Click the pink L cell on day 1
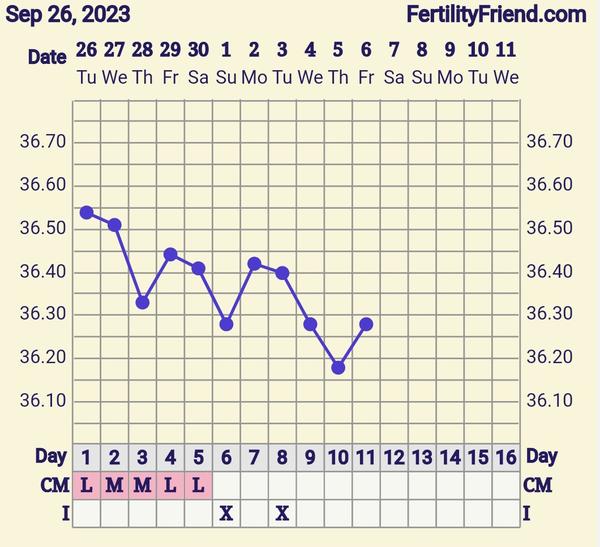The image size is (600, 547). (86, 486)
